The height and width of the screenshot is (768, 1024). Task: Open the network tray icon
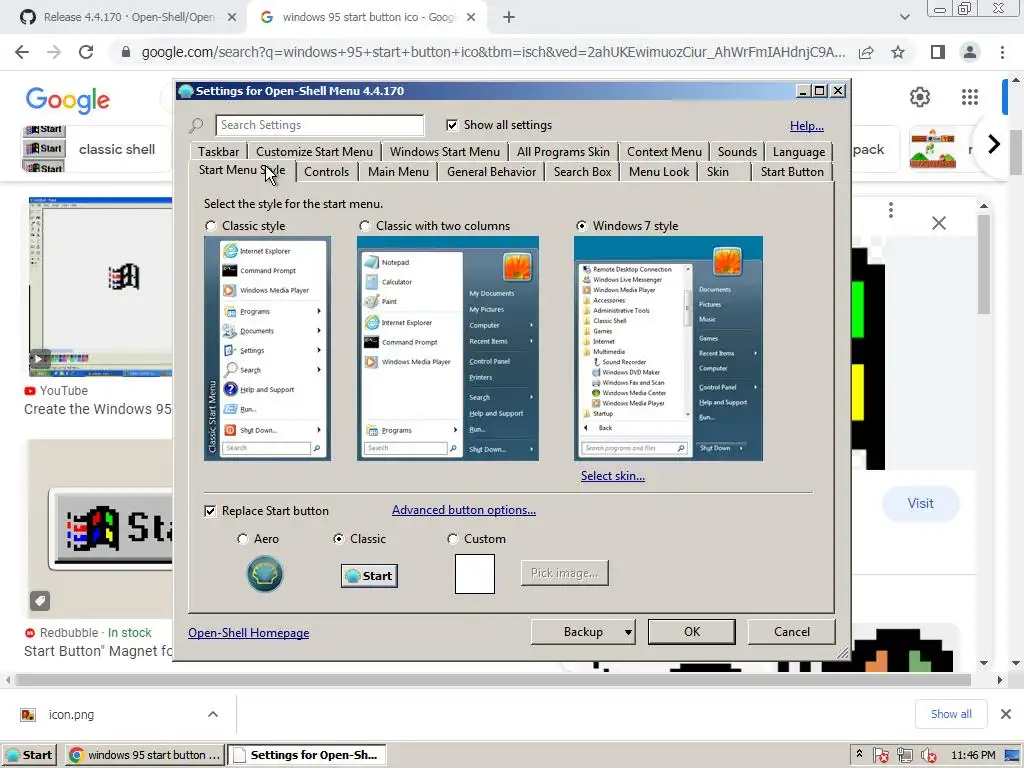[x=904, y=756]
